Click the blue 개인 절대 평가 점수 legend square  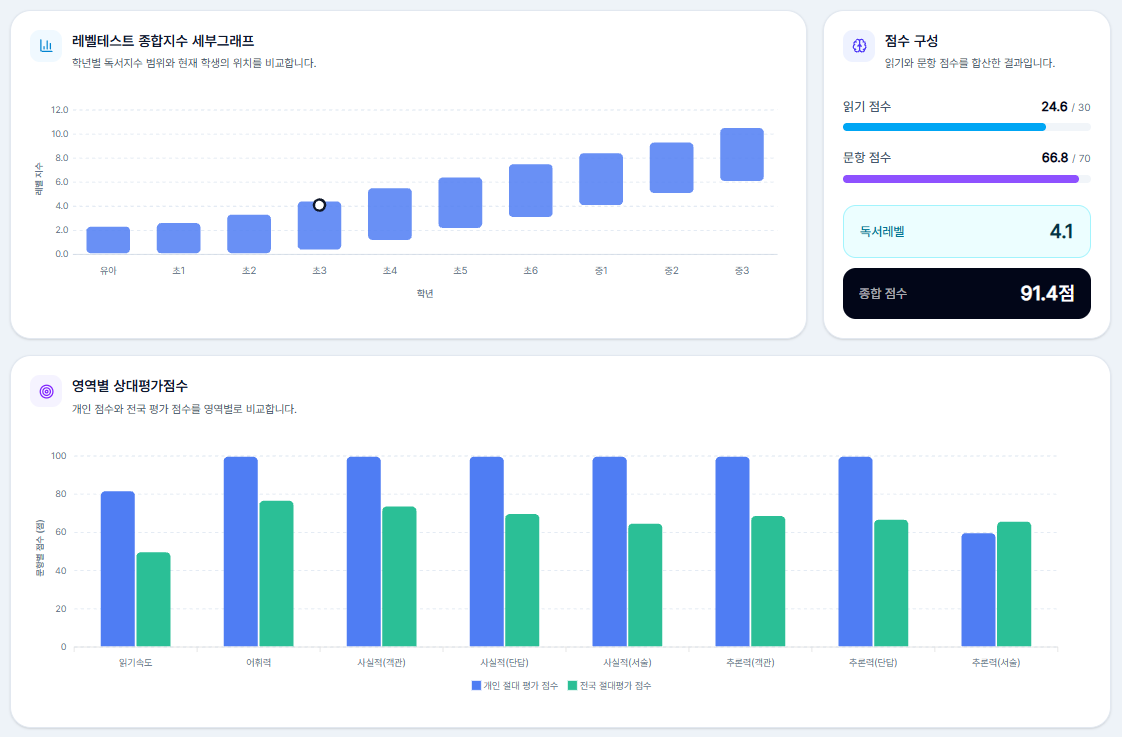(x=477, y=685)
